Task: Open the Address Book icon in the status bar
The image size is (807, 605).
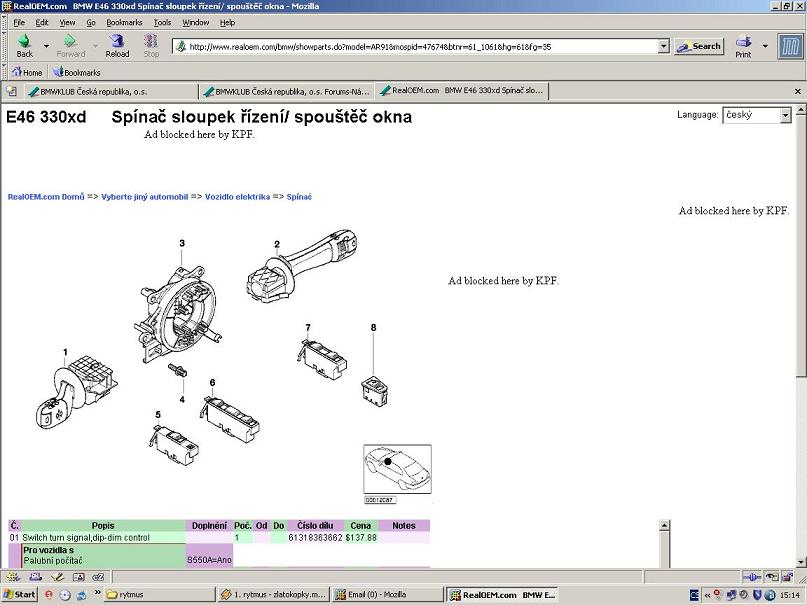Action: 78,577
